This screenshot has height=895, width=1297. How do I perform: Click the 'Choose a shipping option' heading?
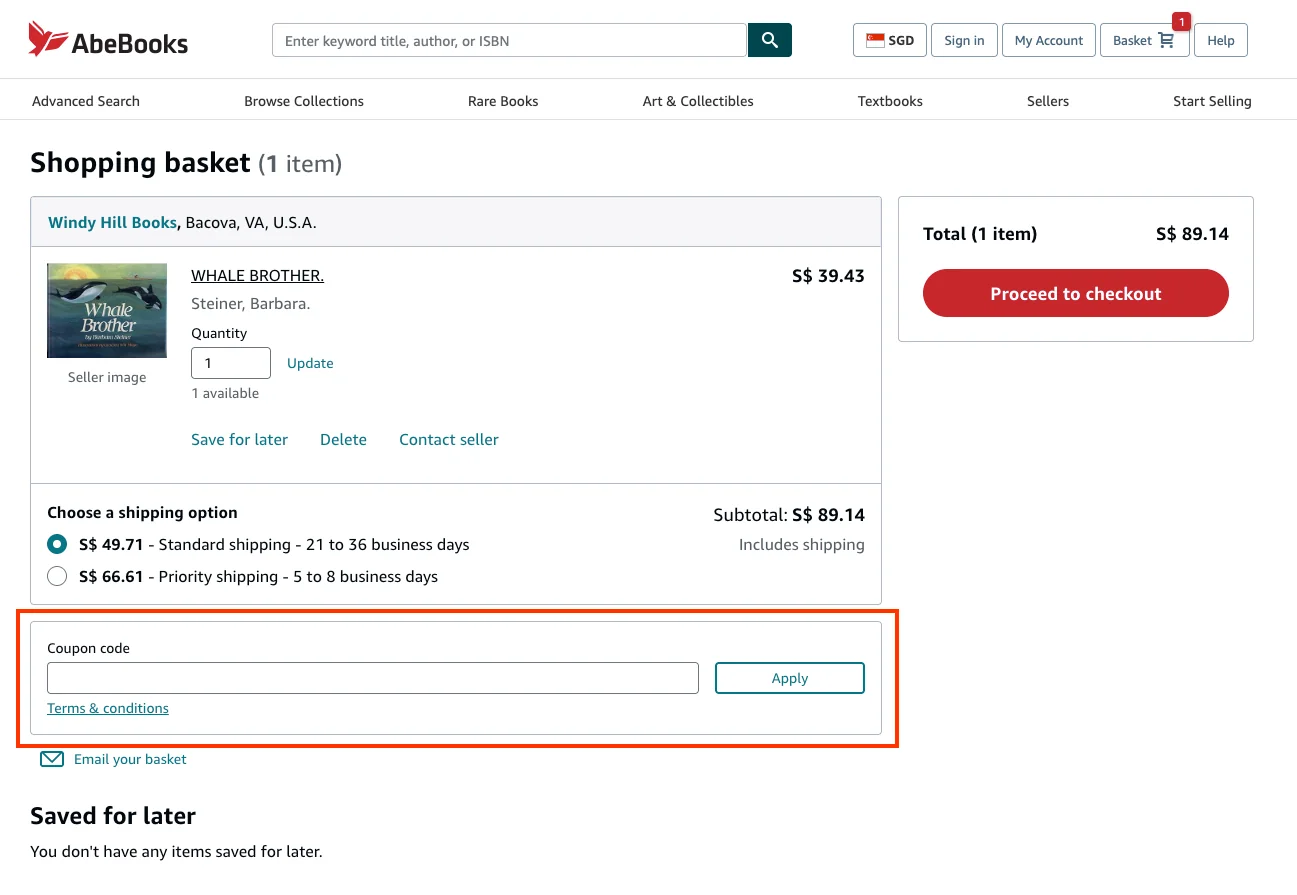point(142,512)
